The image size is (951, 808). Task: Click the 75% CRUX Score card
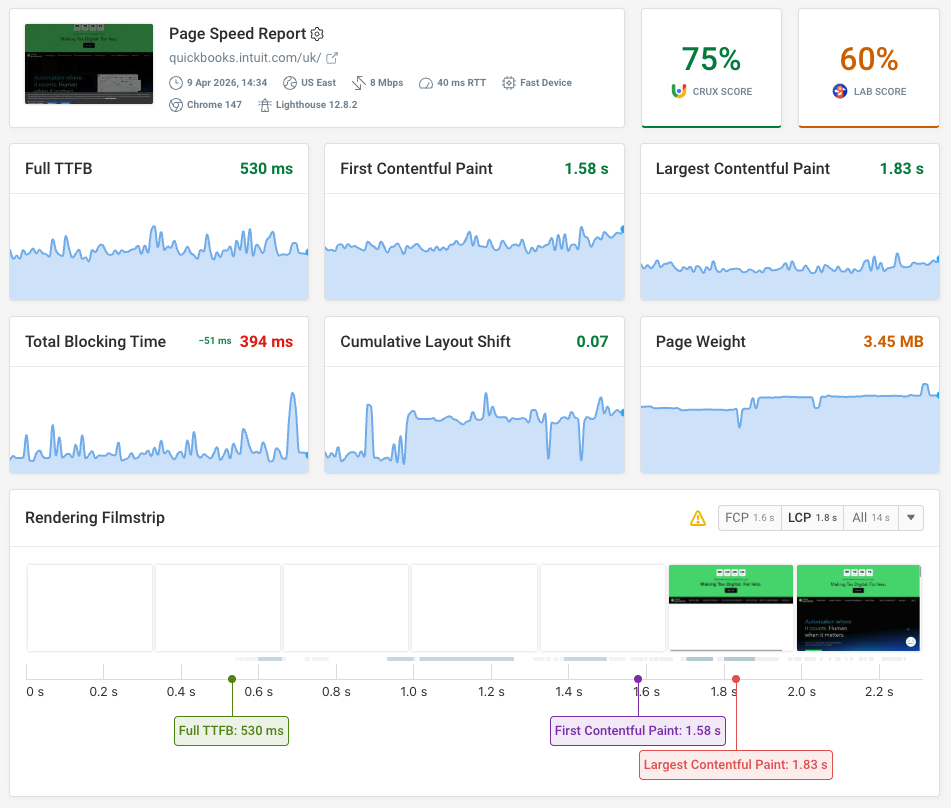(x=711, y=68)
